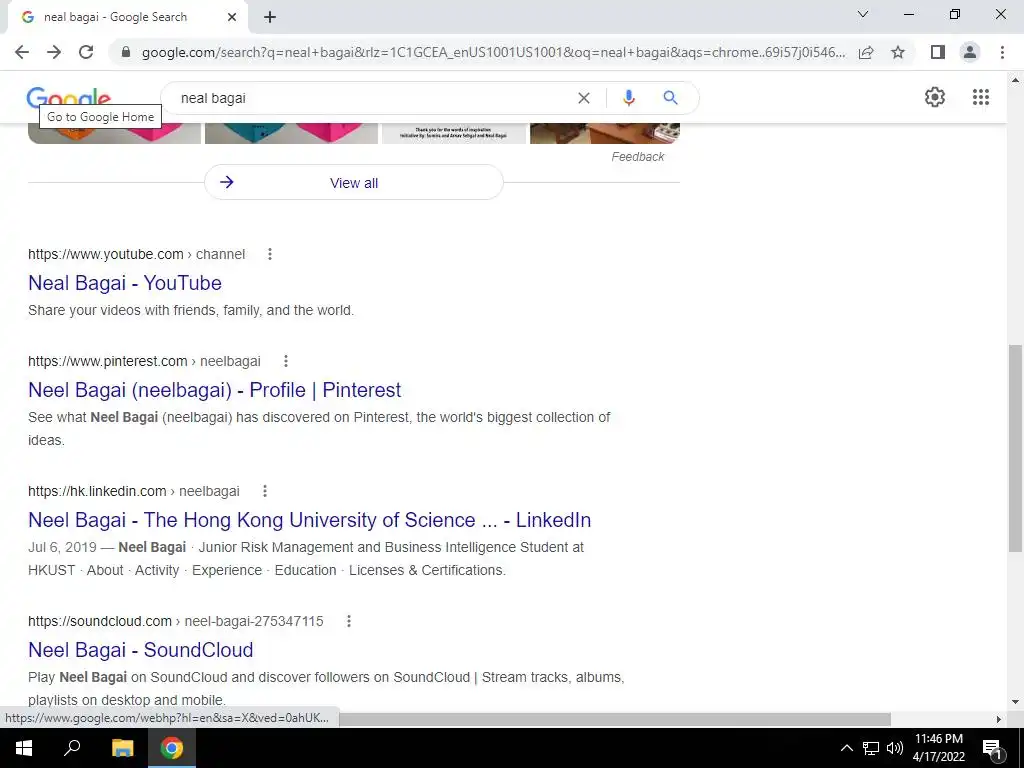Clear the search box with X
The width and height of the screenshot is (1024, 768).
click(584, 98)
